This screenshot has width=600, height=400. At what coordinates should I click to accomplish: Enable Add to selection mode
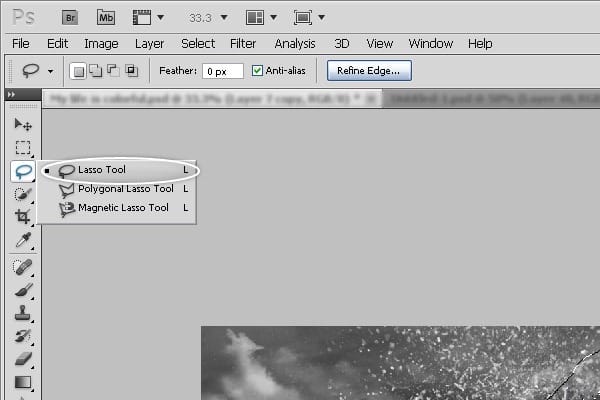[95, 71]
